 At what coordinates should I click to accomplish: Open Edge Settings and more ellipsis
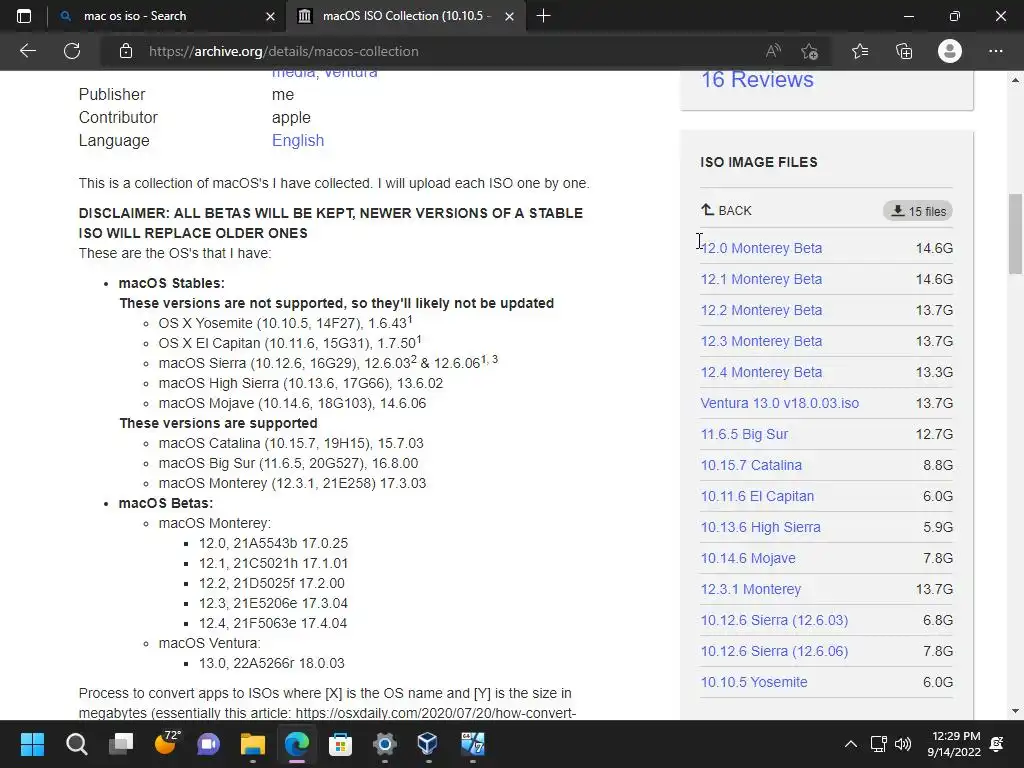click(995, 51)
